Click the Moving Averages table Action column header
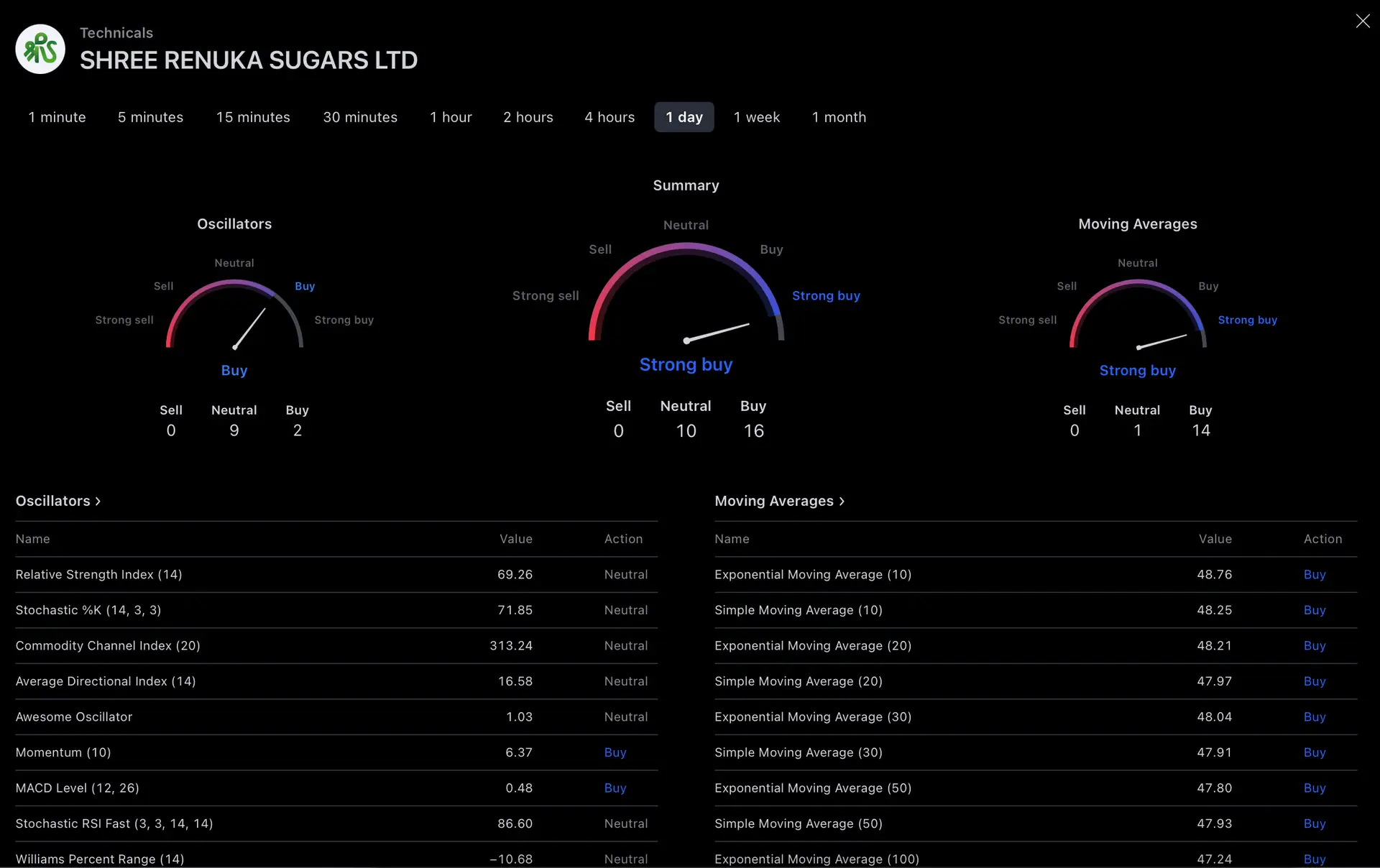 [x=1322, y=539]
